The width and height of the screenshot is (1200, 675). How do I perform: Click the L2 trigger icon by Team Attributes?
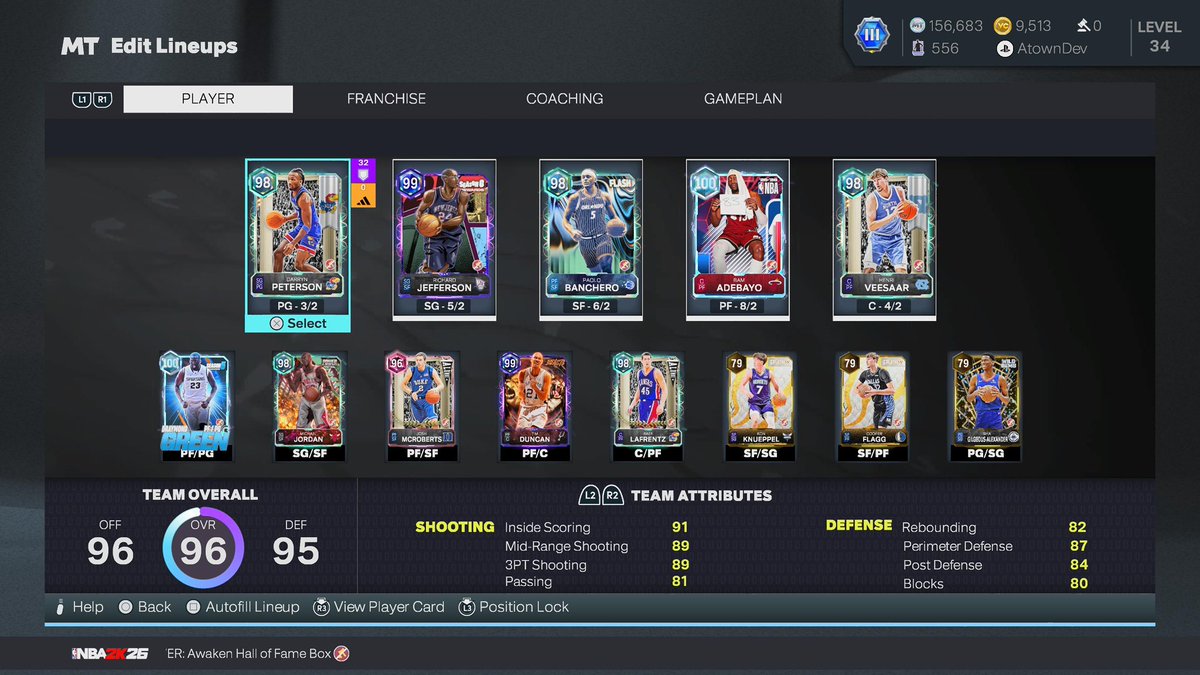coord(590,495)
